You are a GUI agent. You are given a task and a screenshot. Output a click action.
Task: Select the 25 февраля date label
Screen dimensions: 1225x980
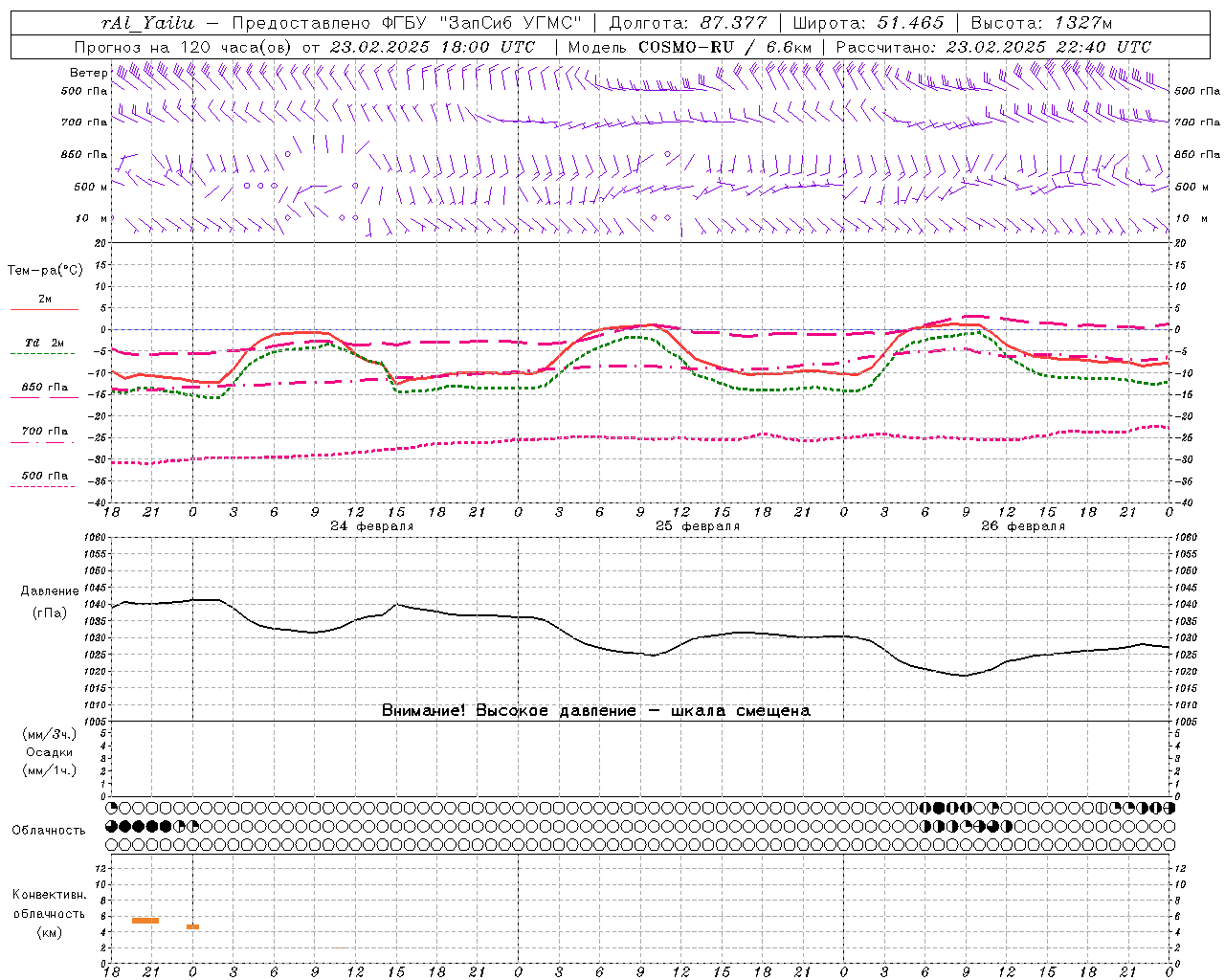[698, 526]
